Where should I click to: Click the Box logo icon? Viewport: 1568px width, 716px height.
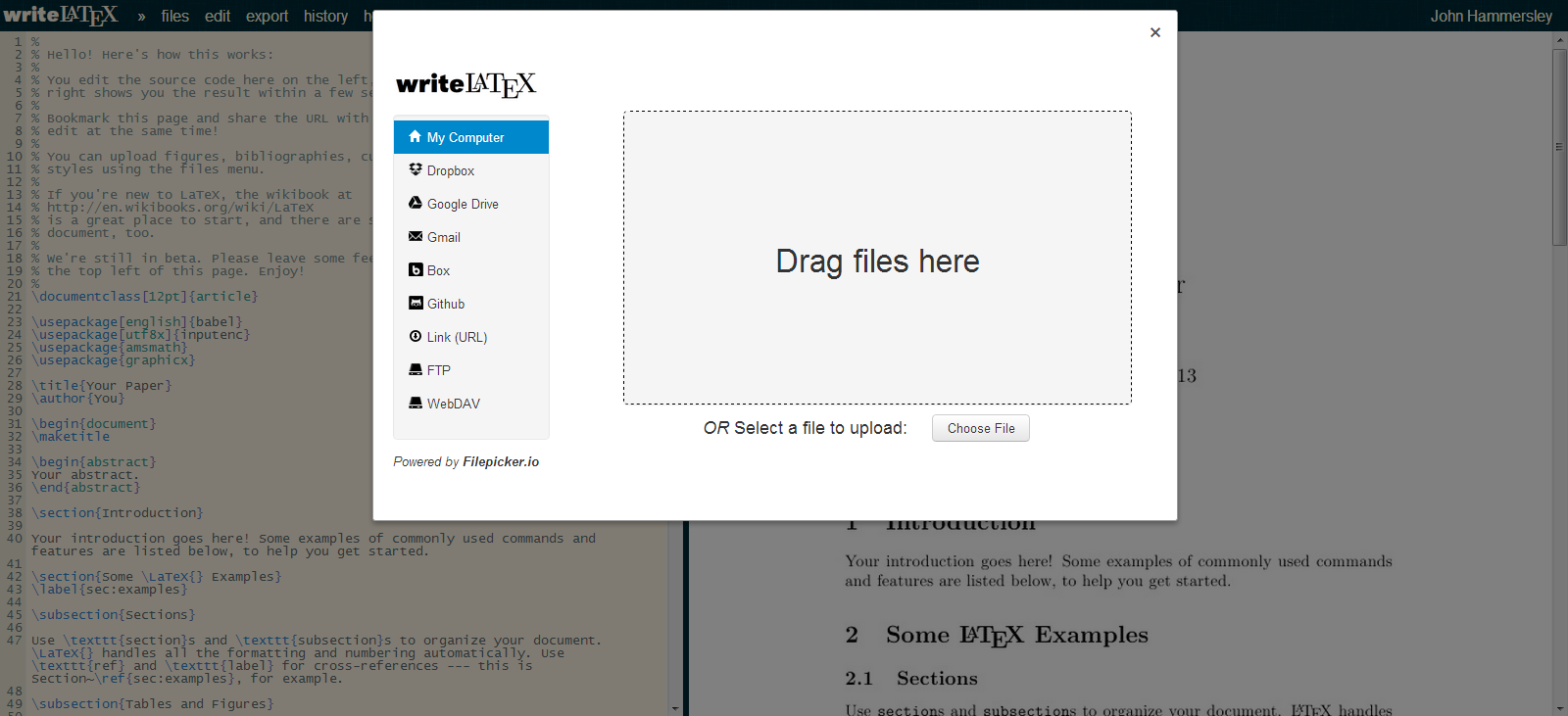click(416, 269)
